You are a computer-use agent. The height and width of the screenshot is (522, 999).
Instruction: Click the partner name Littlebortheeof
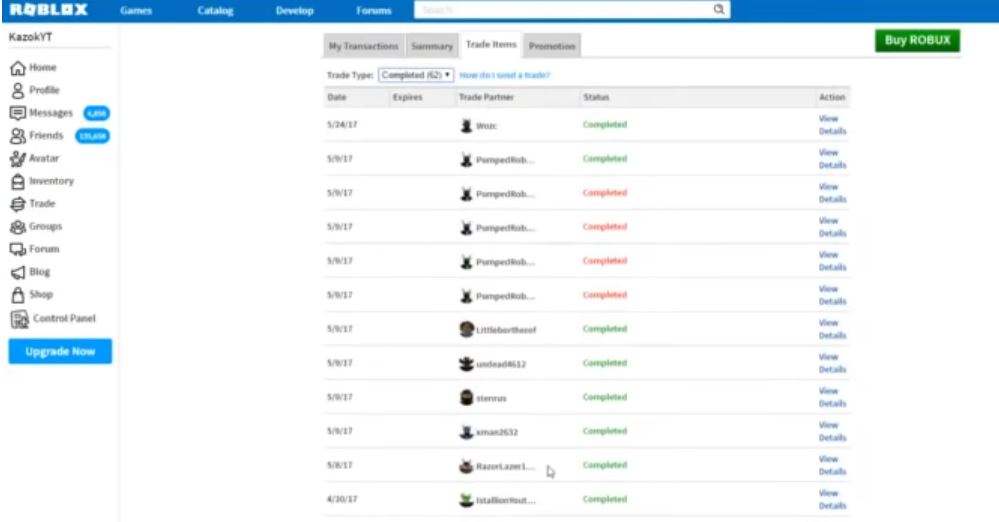pos(507,330)
